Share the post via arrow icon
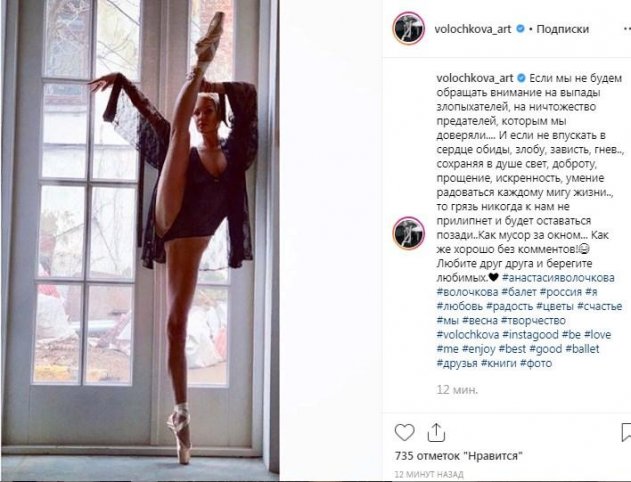 436,433
